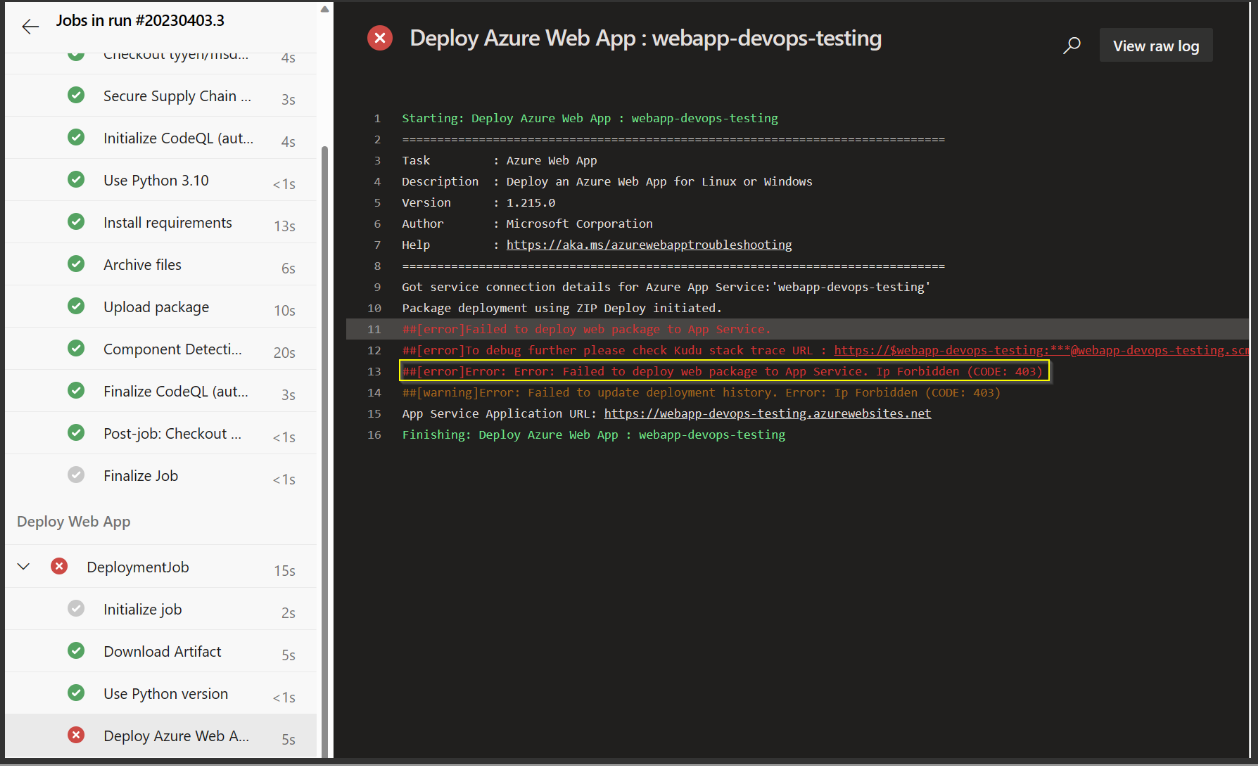
Task: Click the success icon beside Finalize CodeQL
Action: (76, 390)
